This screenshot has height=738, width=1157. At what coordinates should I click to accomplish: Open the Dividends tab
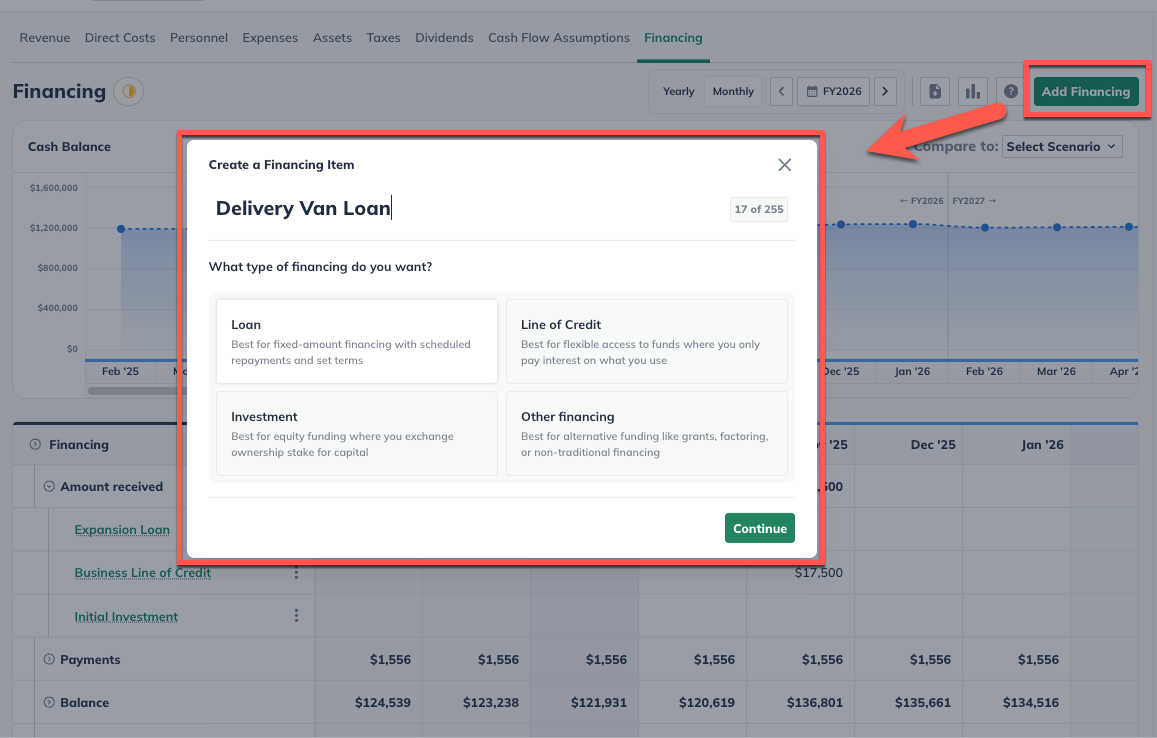pos(444,37)
